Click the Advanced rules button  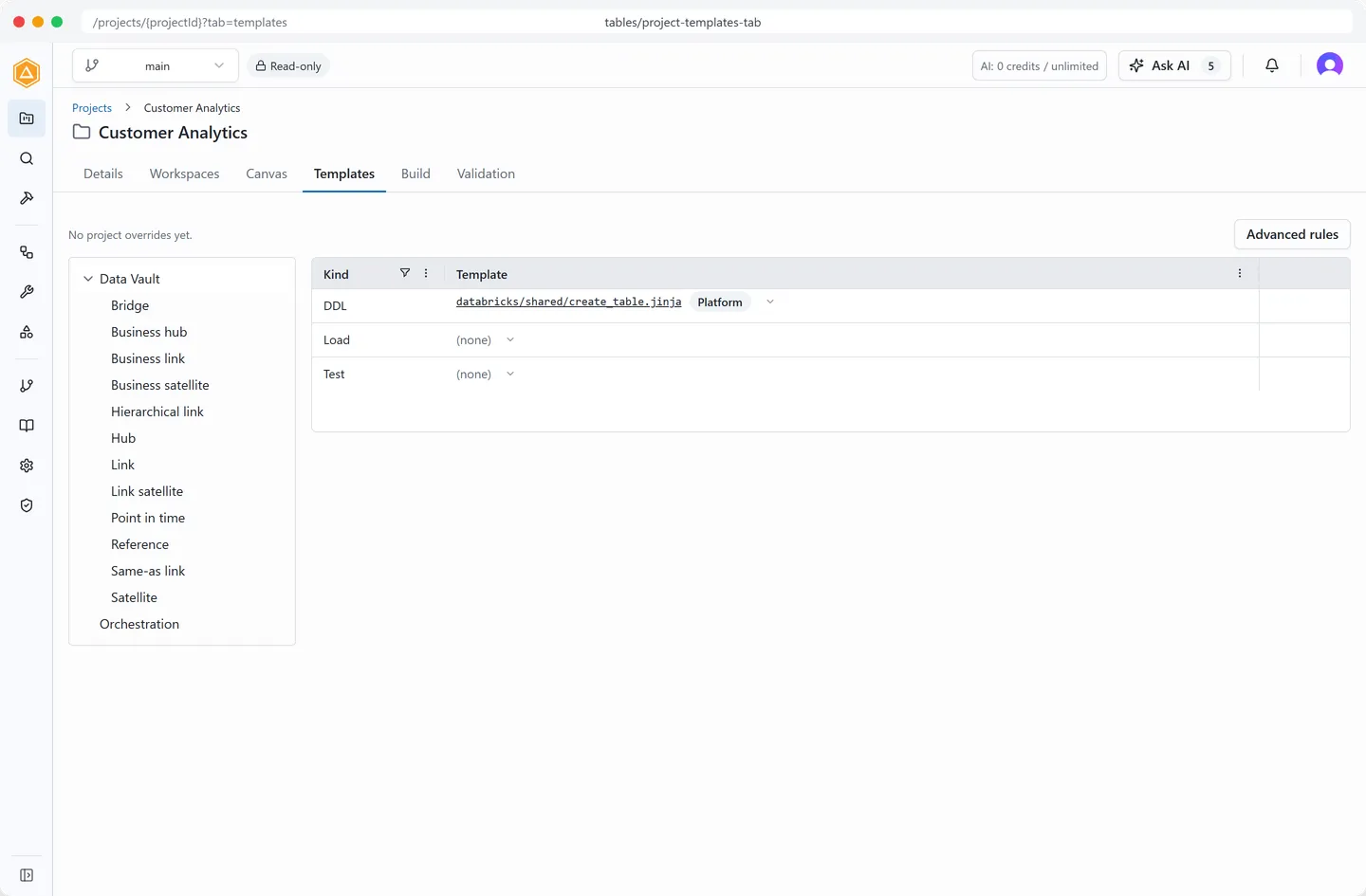[x=1292, y=234]
